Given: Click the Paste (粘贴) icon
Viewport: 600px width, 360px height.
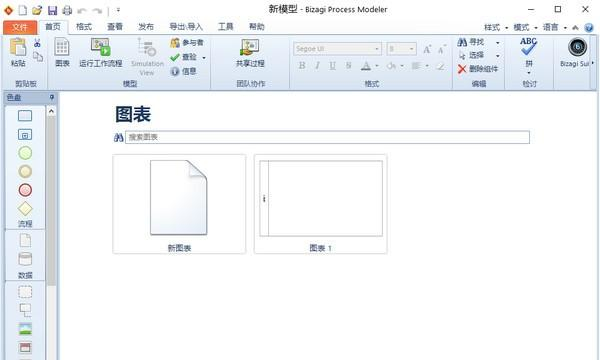Looking at the screenshot, I should (x=18, y=47).
